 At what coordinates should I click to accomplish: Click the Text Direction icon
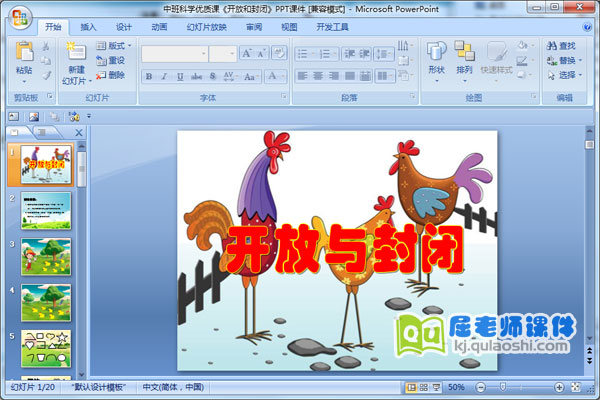coord(405,46)
